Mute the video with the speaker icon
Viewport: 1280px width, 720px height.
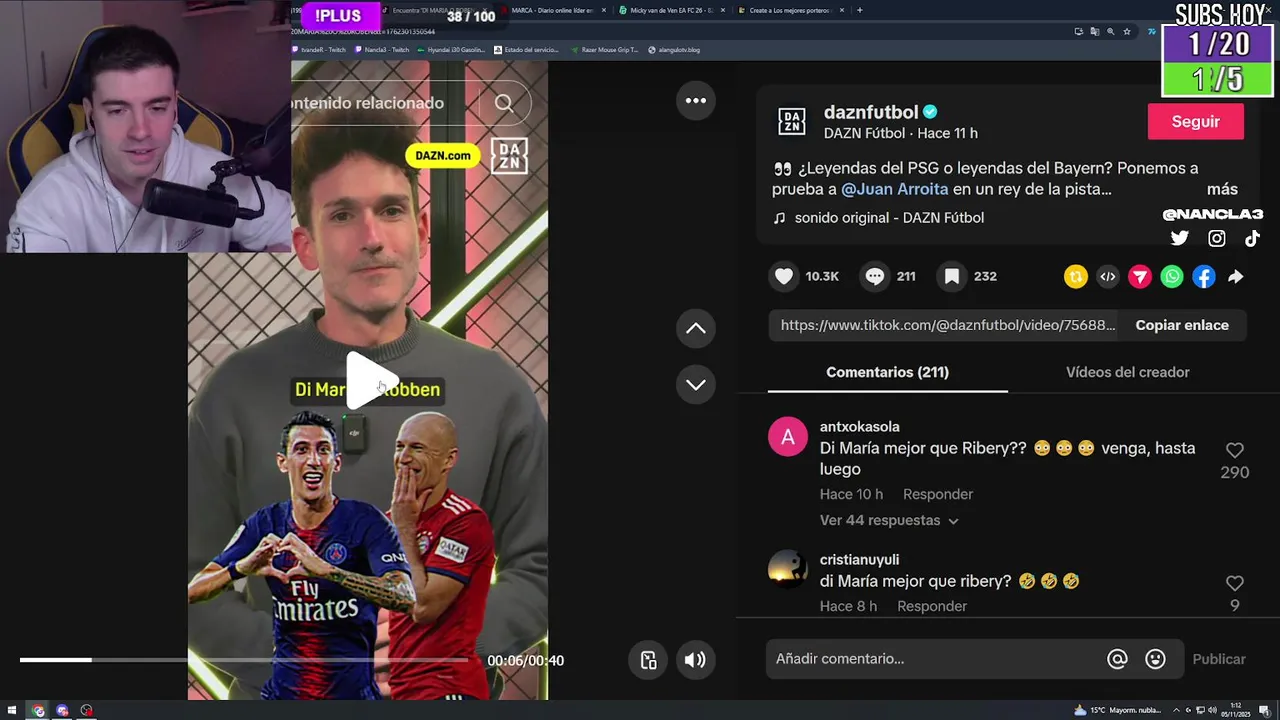click(x=695, y=660)
